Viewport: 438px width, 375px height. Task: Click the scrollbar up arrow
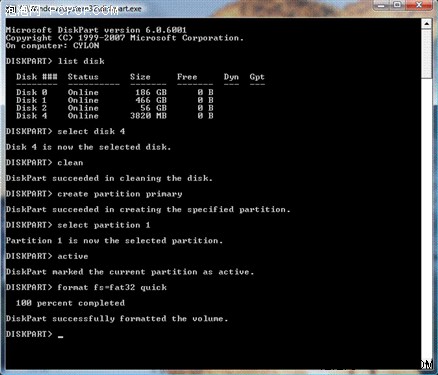pos(427,24)
